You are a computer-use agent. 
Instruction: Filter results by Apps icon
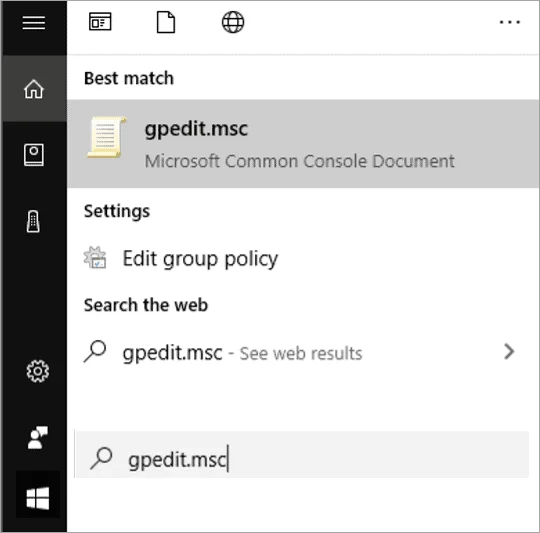100,22
